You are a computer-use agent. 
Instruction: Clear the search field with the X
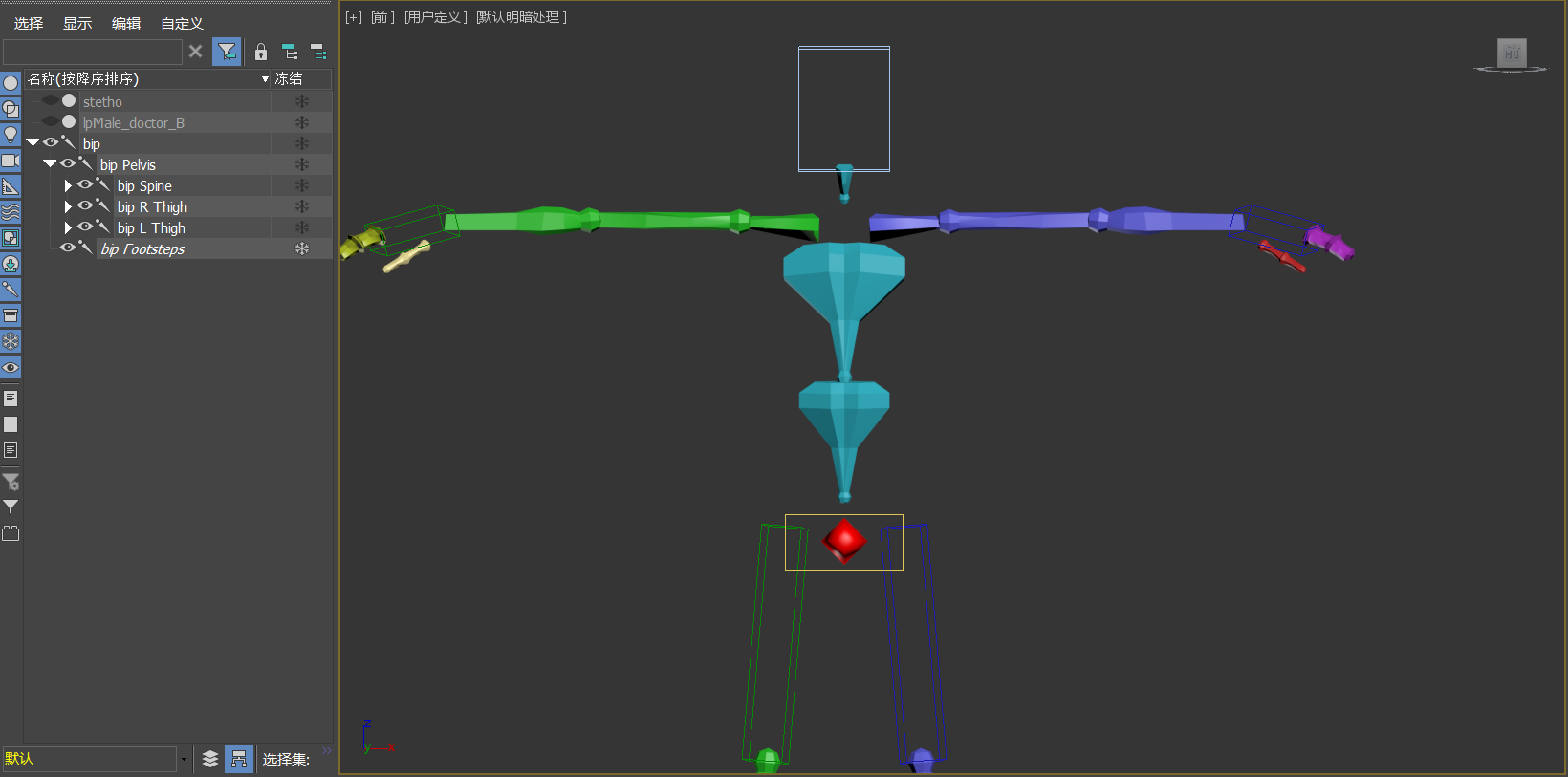point(195,52)
